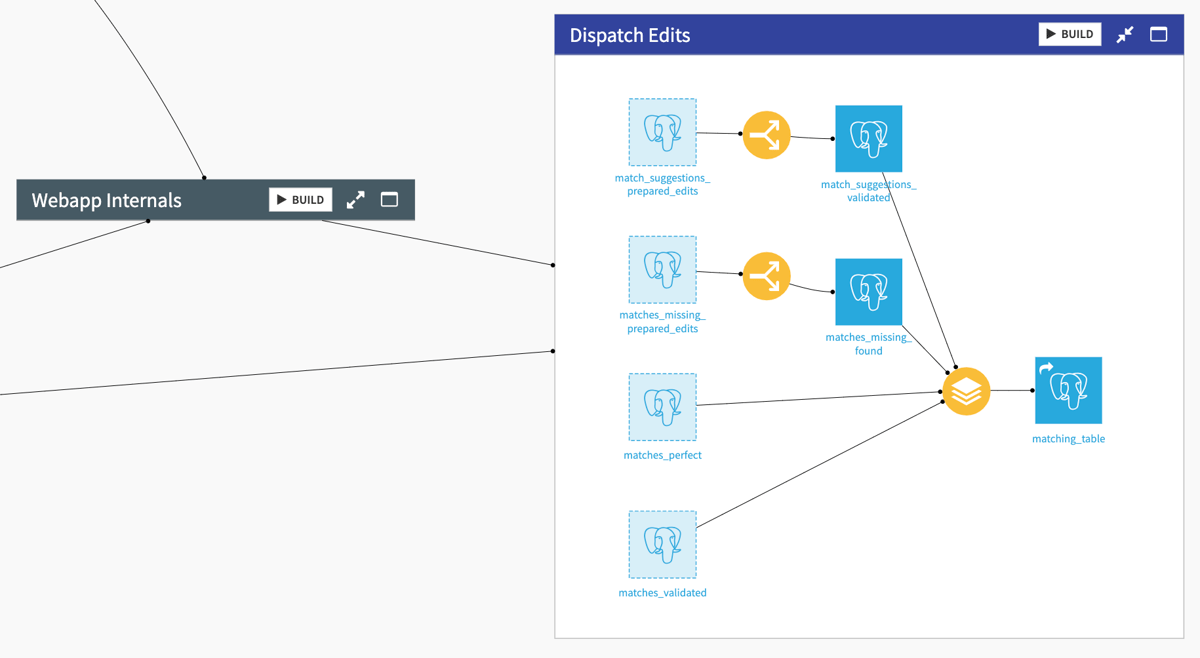Open the matching_table dataset label
This screenshot has width=1200, height=658.
point(1068,438)
